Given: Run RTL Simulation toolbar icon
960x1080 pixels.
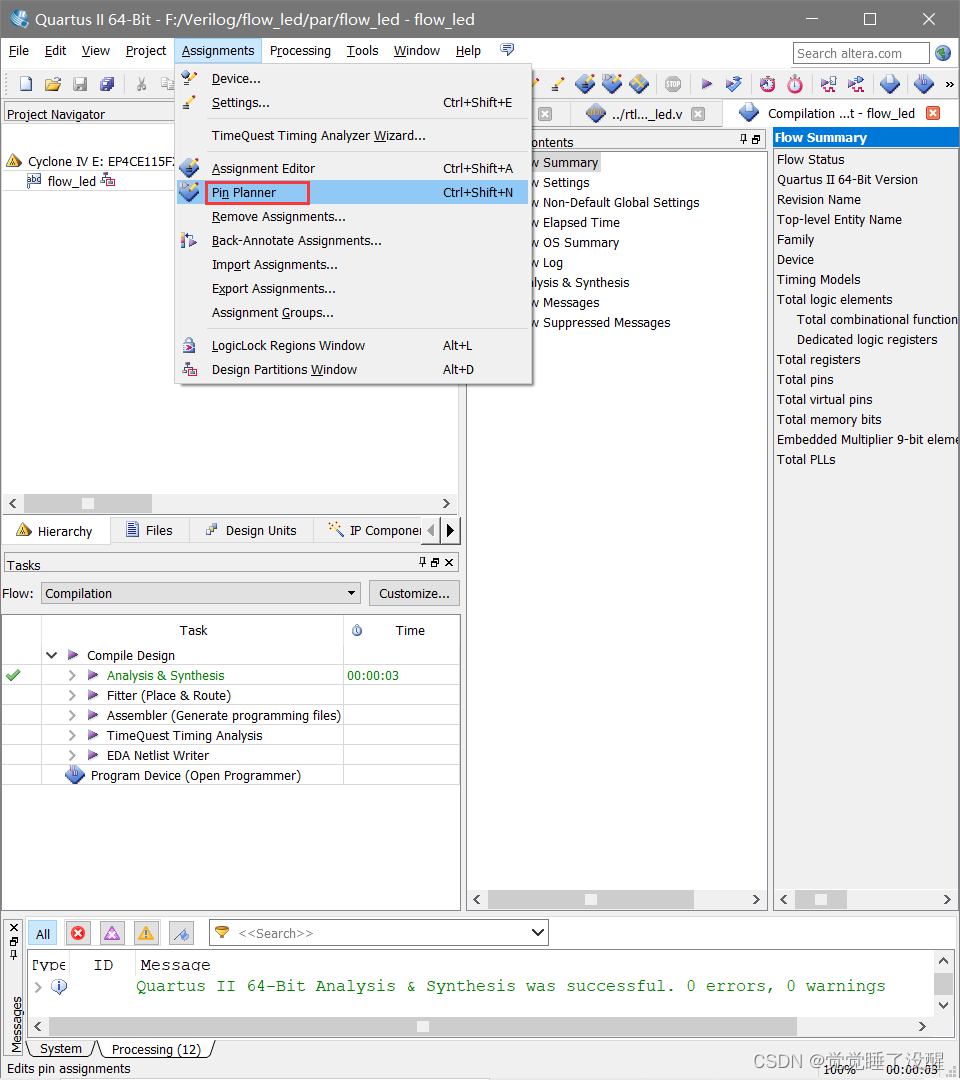Looking at the screenshot, I should (x=828, y=84).
